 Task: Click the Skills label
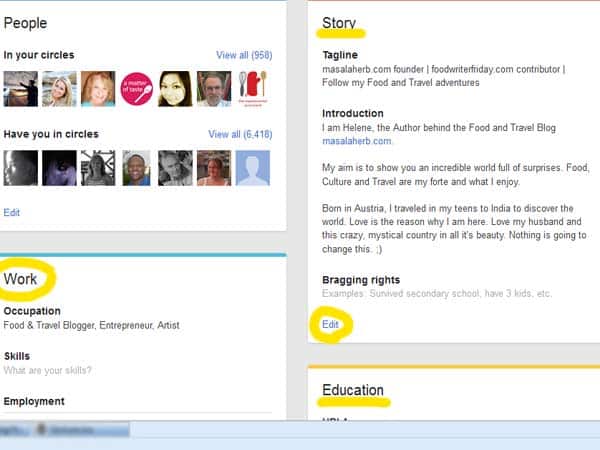click(17, 356)
